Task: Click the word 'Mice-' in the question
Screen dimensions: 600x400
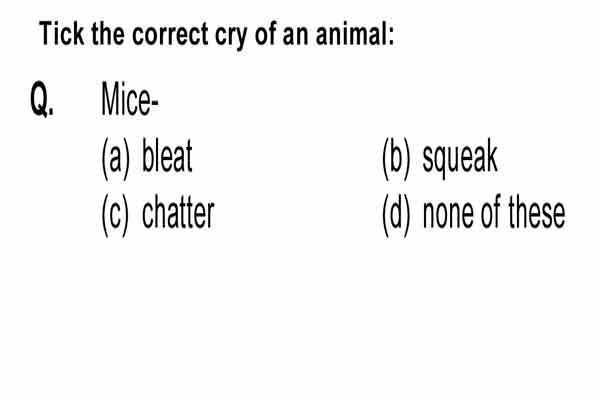Action: point(130,100)
